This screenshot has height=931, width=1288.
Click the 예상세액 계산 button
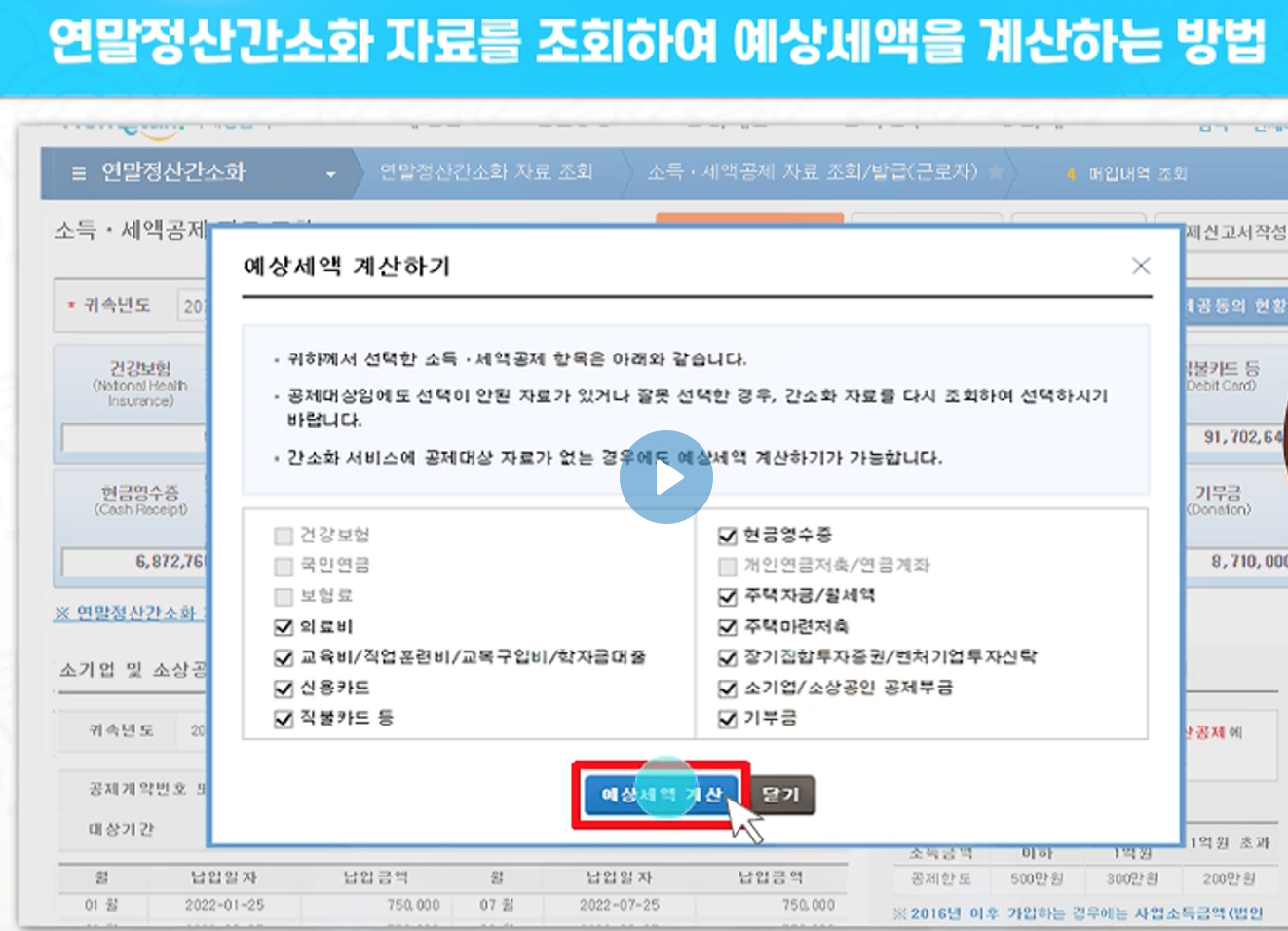point(661,795)
